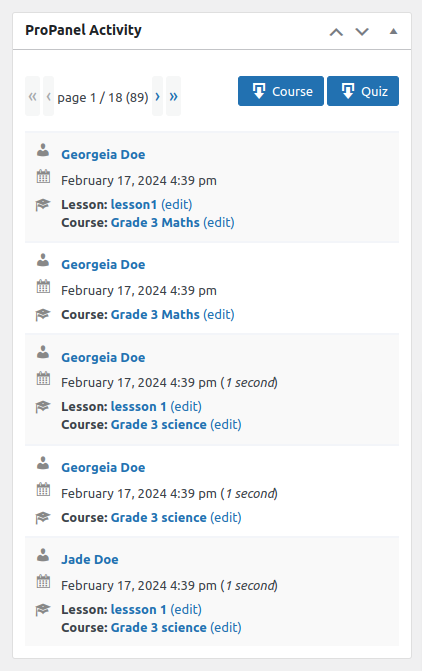Edit lessson 1 in Jade Doe entry

(186, 609)
